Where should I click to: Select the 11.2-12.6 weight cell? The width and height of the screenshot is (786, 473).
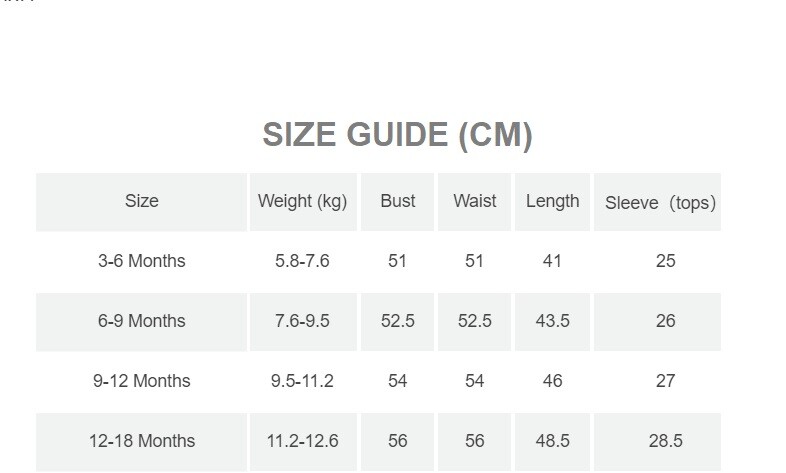pos(302,441)
